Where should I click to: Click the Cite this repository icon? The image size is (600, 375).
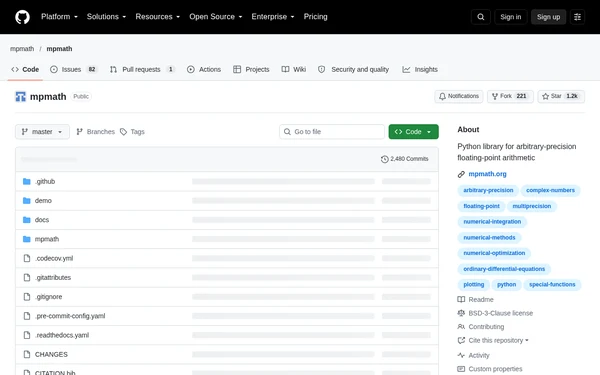coord(461,340)
